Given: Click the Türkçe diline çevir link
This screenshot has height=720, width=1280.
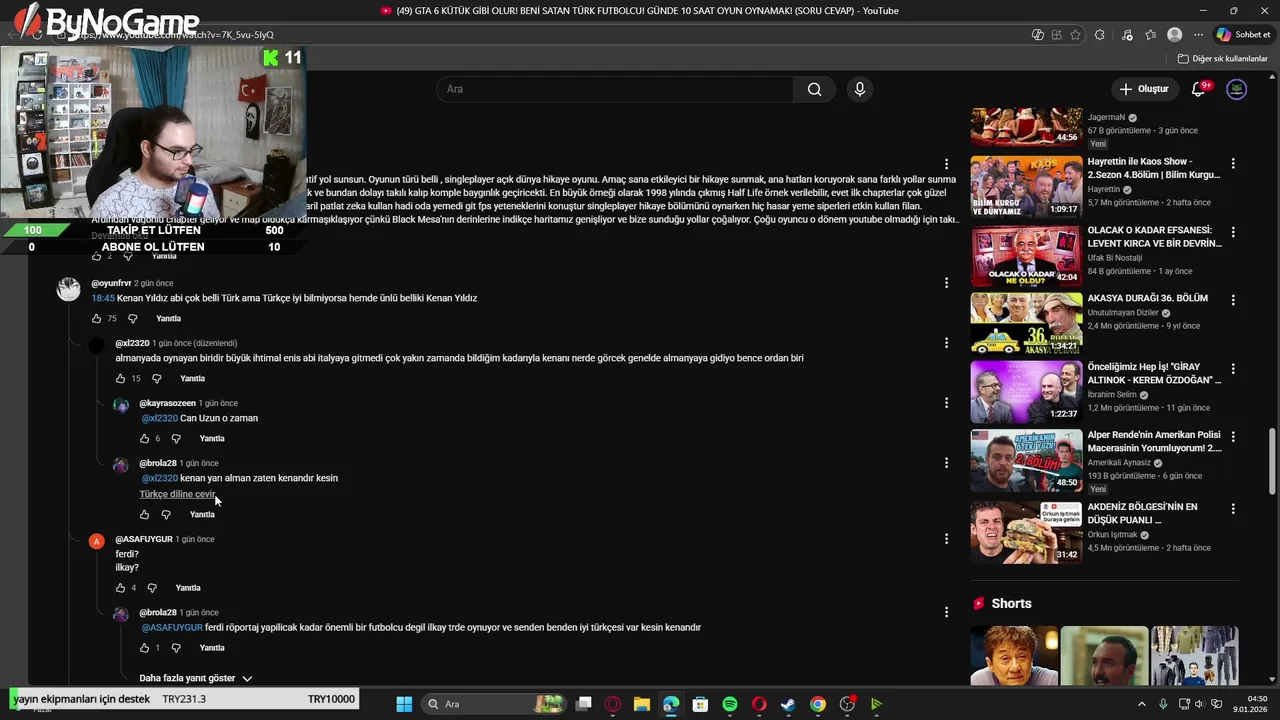Looking at the screenshot, I should pyautogui.click(x=177, y=494).
